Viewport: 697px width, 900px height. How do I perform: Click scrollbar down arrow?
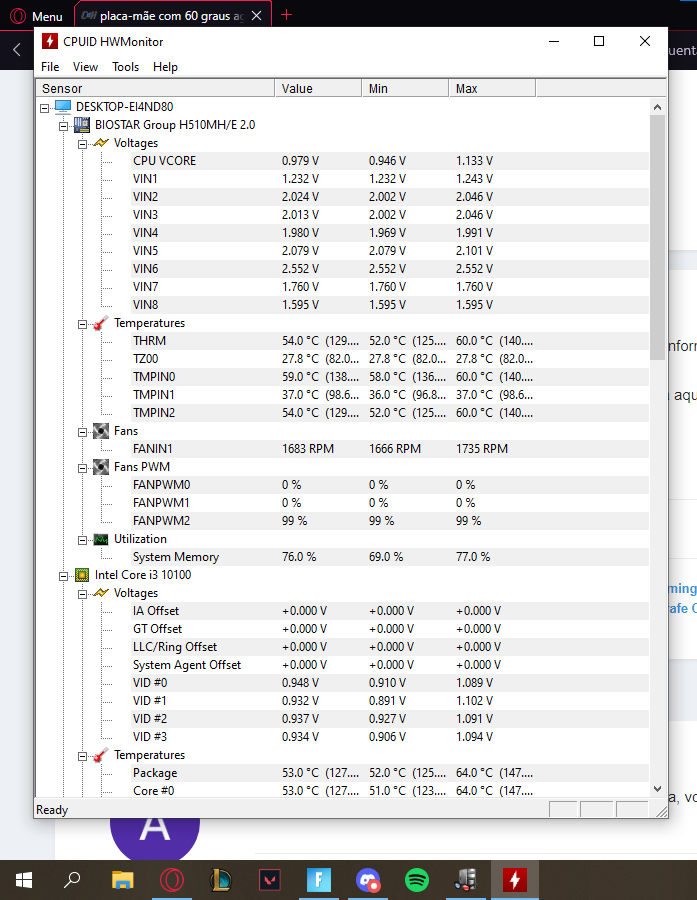658,789
